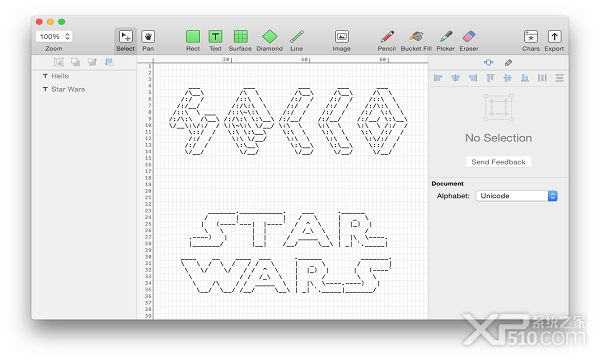
Task: Switch to the geometry inspector tab
Action: coord(488,62)
